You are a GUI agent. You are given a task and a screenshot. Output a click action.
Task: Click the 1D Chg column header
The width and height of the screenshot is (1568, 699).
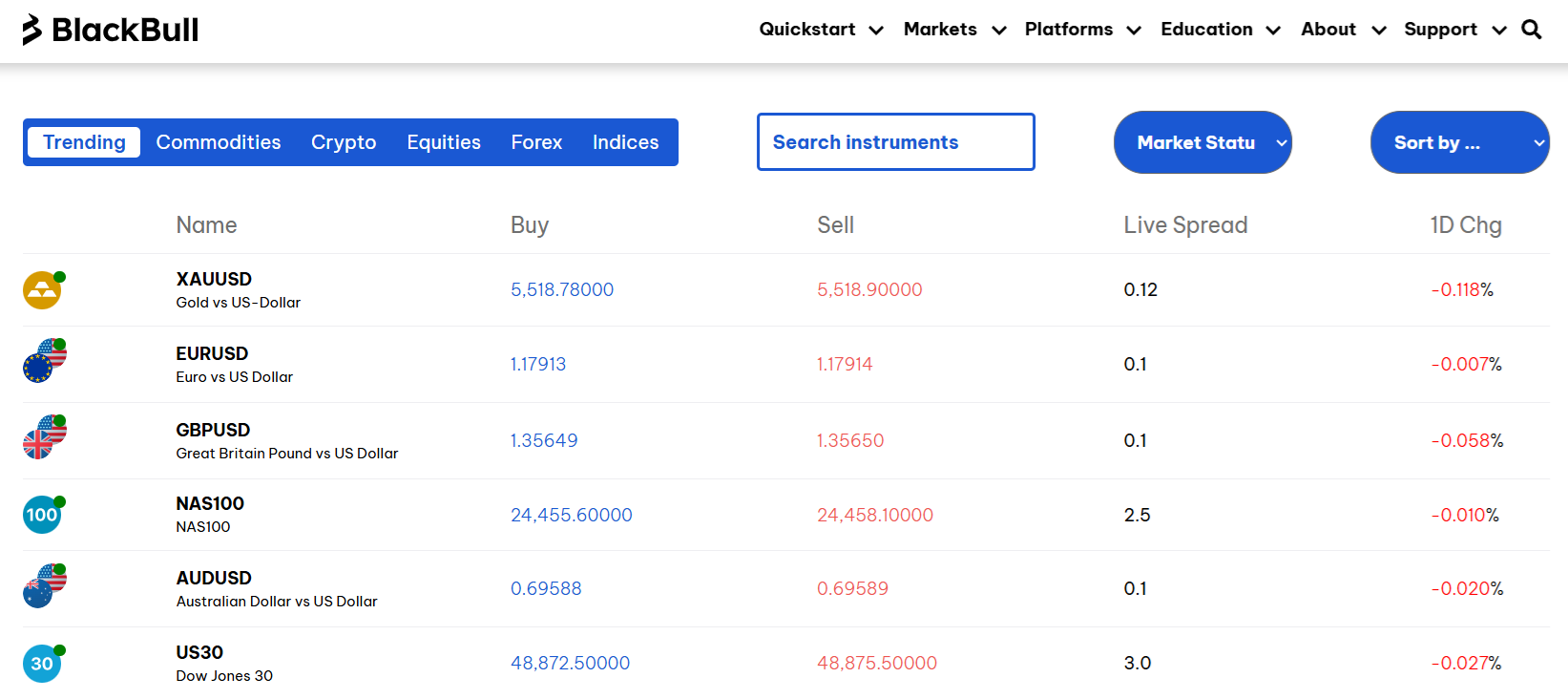coord(1466,225)
